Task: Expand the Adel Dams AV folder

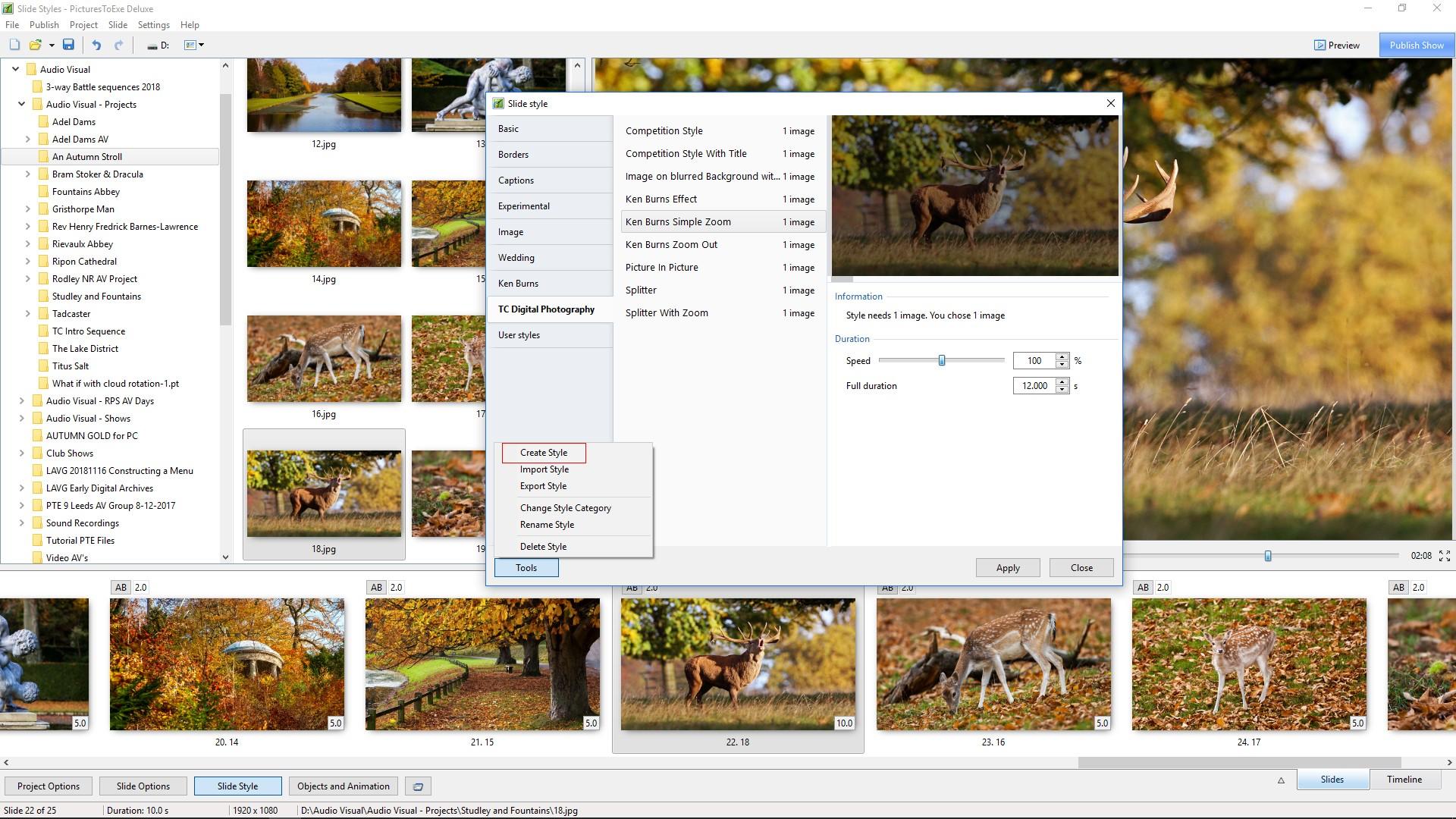Action: [28, 140]
